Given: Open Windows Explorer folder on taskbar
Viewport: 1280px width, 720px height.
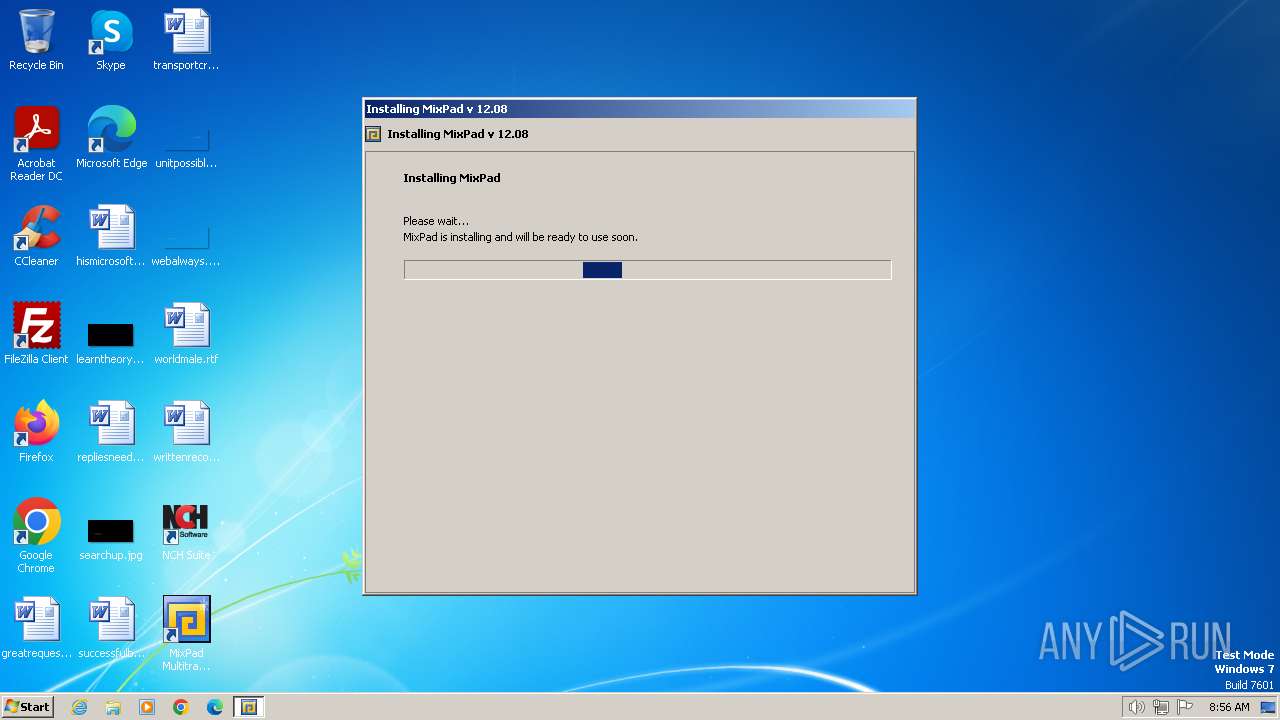Looking at the screenshot, I should (x=113, y=707).
